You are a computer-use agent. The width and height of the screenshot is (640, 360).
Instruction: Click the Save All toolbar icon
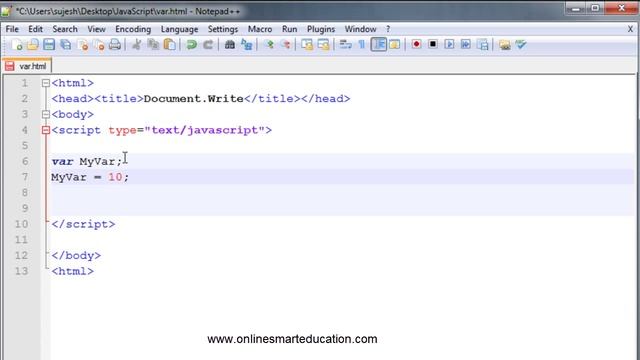click(x=65, y=44)
